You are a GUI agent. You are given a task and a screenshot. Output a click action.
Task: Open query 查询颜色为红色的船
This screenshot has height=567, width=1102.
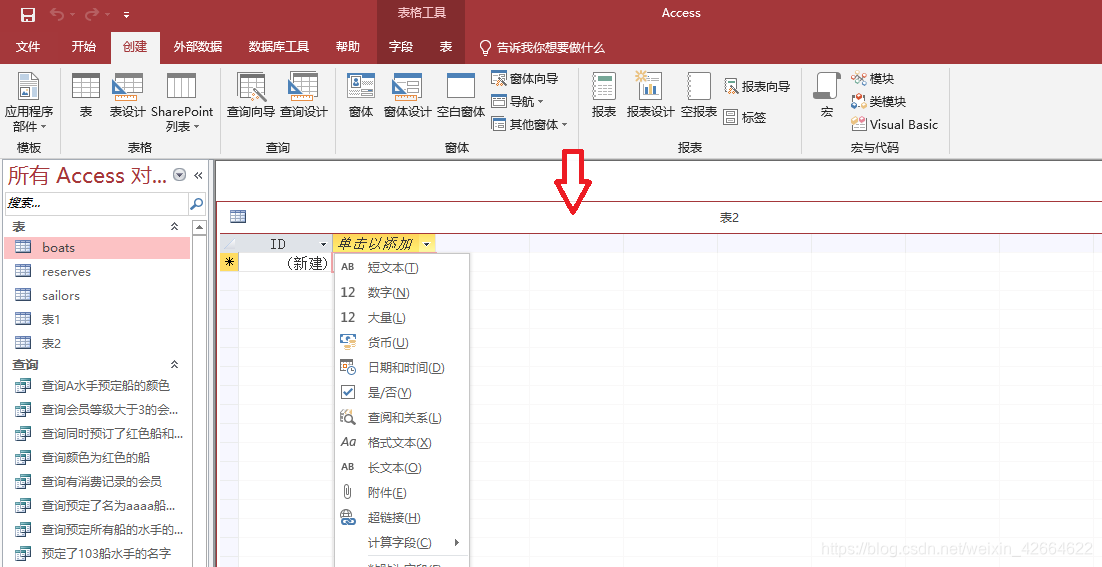(x=97, y=457)
